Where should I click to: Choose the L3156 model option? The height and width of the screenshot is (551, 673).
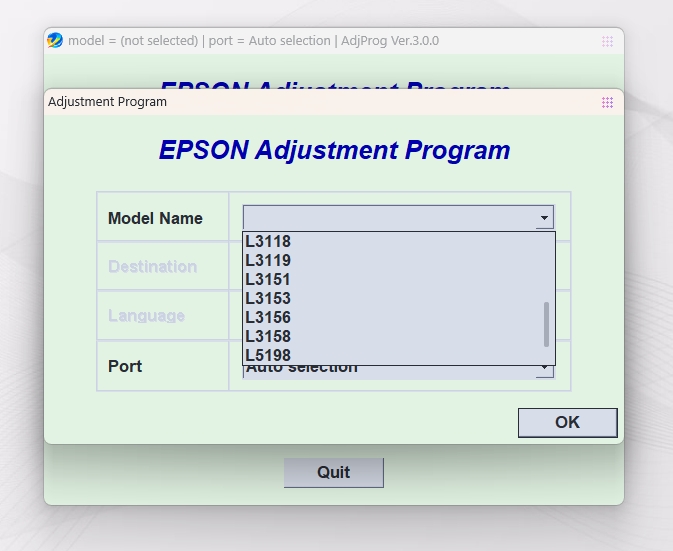coord(399,317)
